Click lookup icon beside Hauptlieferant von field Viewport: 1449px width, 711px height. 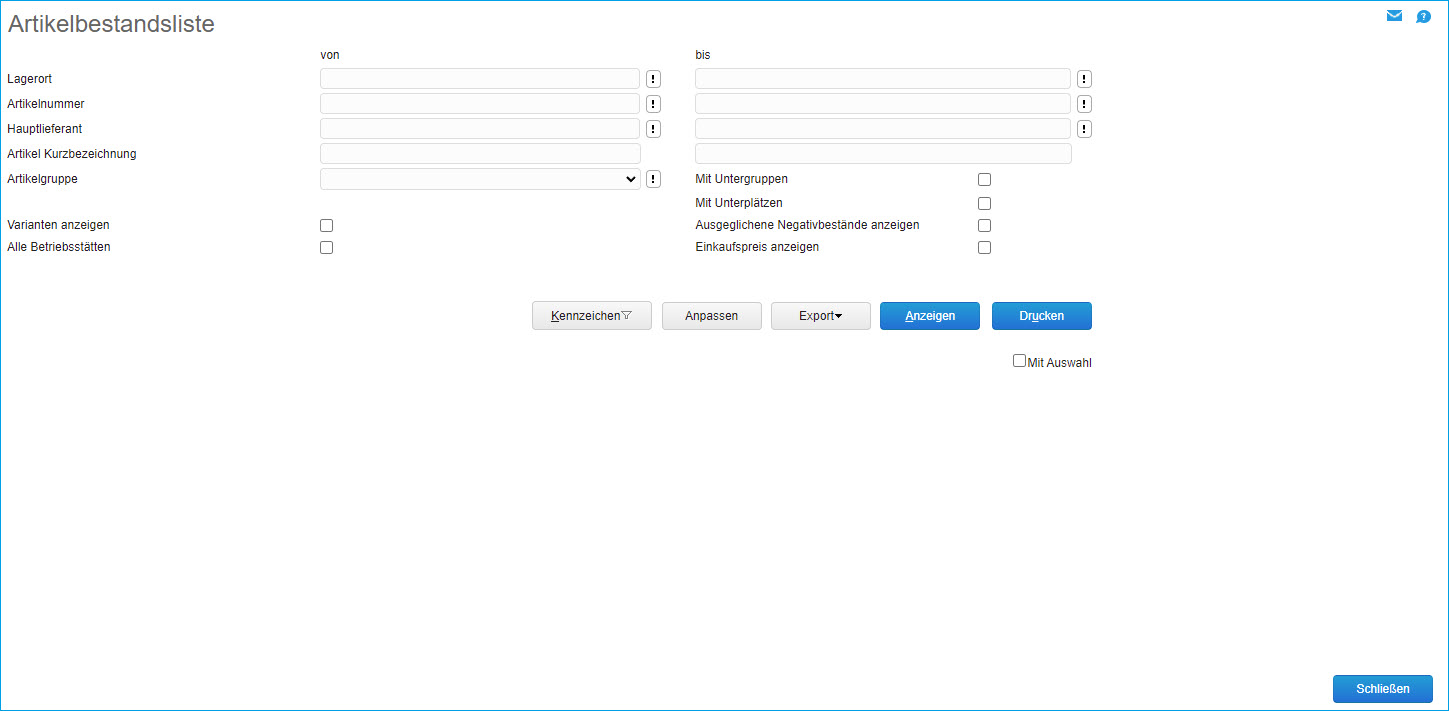pos(654,129)
